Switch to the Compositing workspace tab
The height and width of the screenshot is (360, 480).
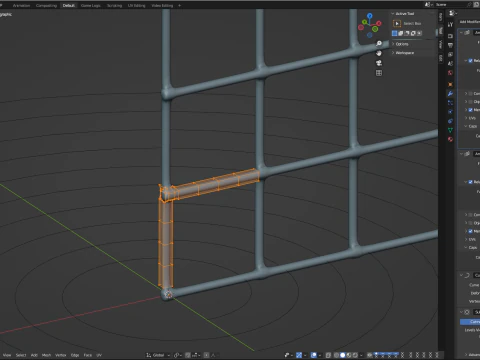pyautogui.click(x=46, y=6)
